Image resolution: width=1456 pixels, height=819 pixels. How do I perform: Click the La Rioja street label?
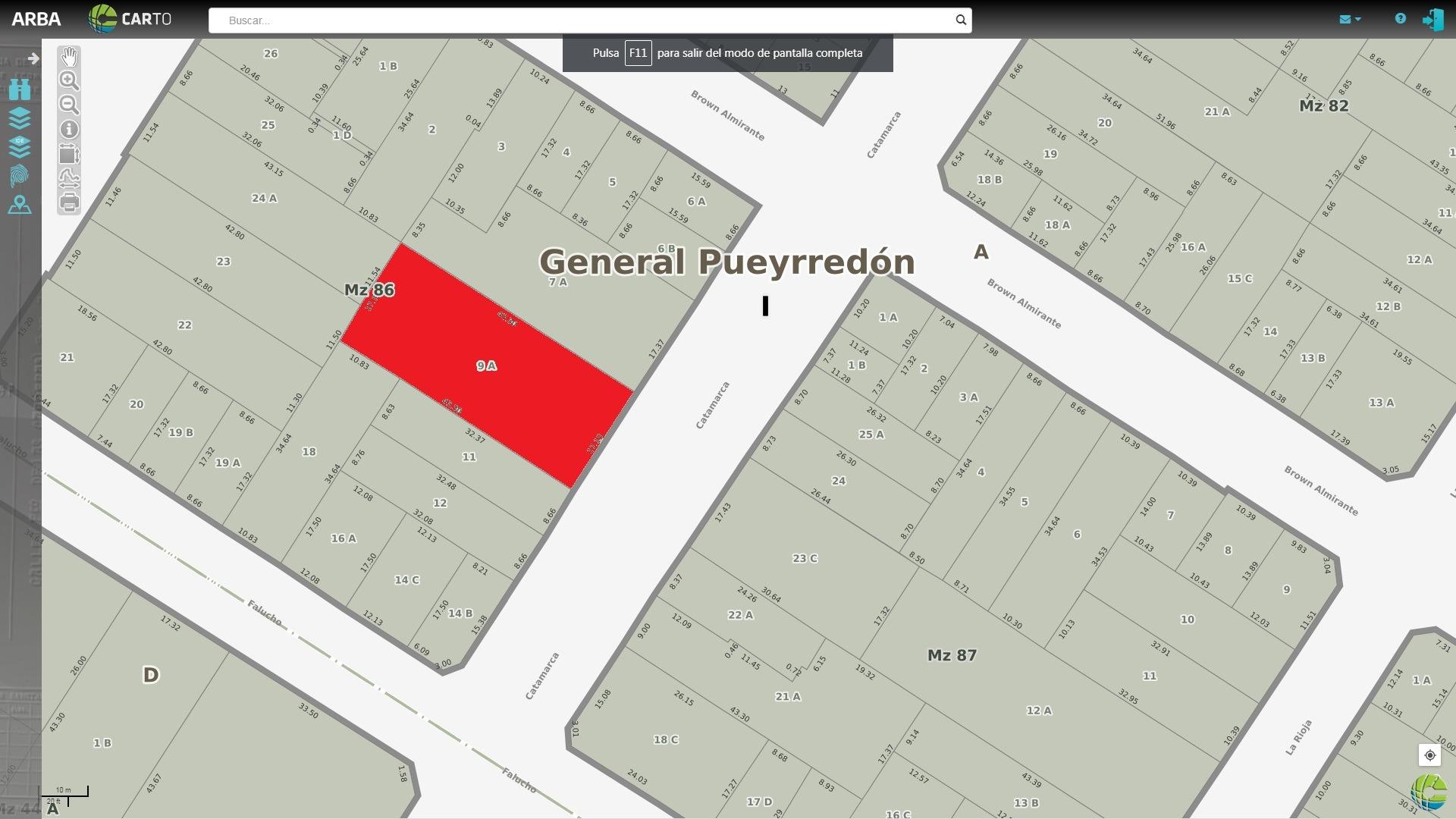pyautogui.click(x=1298, y=737)
